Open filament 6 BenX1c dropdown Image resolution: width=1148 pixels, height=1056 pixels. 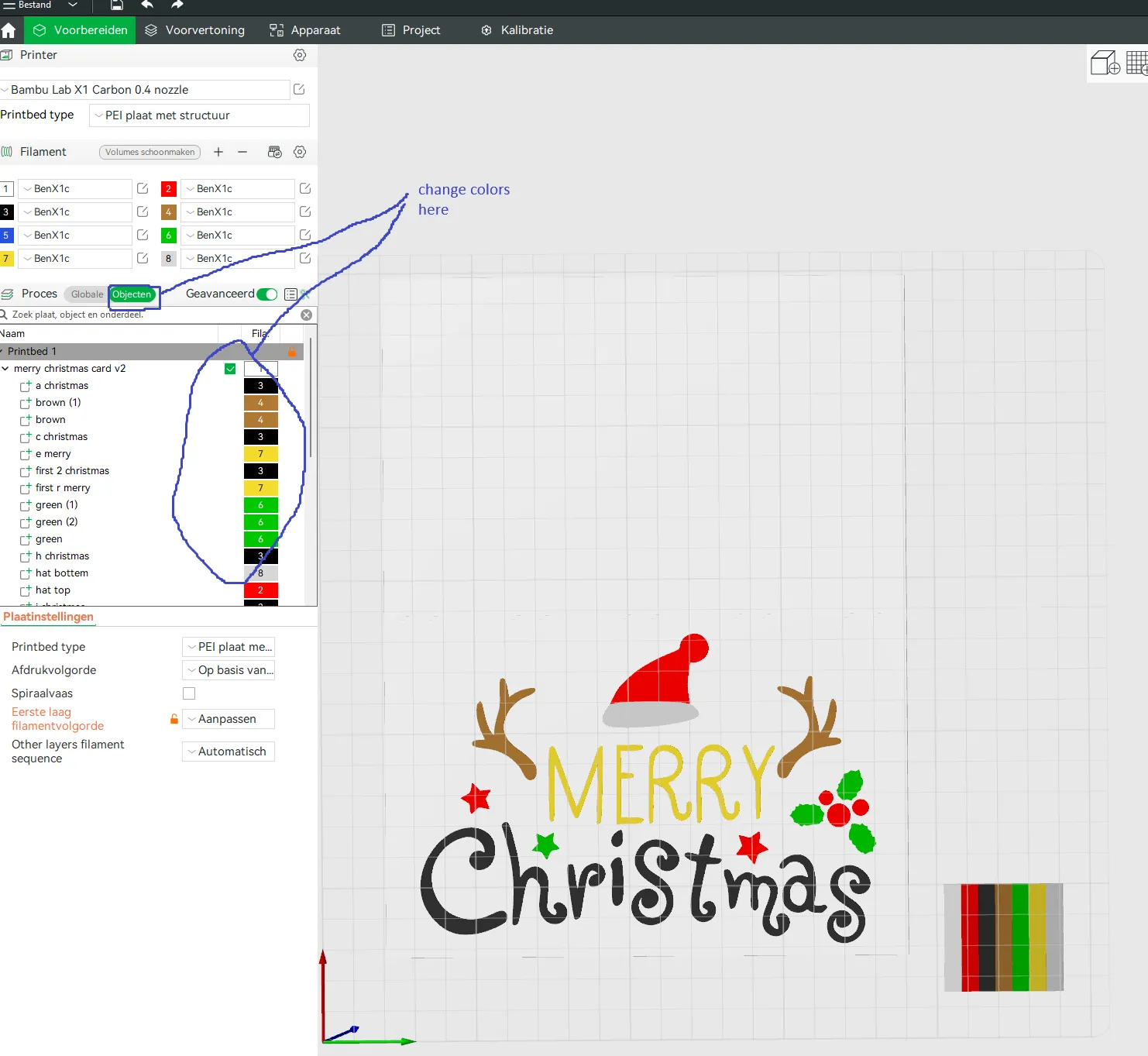pos(238,235)
